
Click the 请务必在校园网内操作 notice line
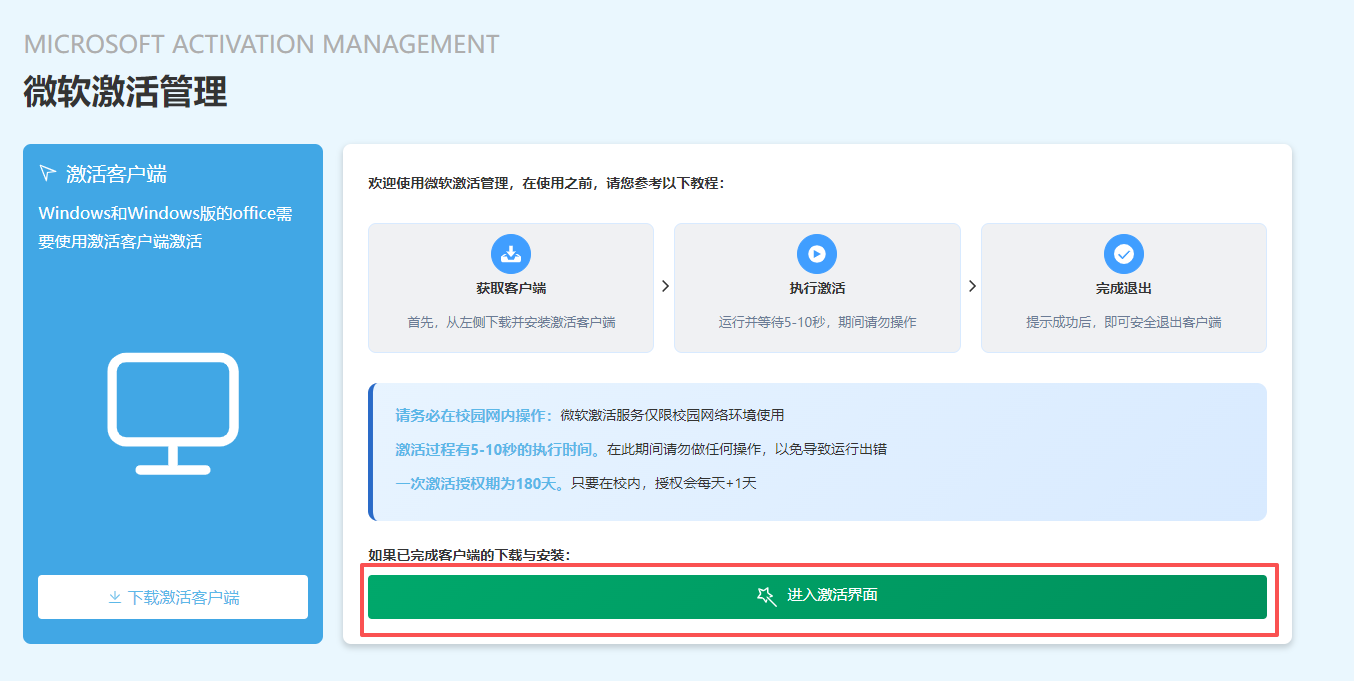click(590, 415)
